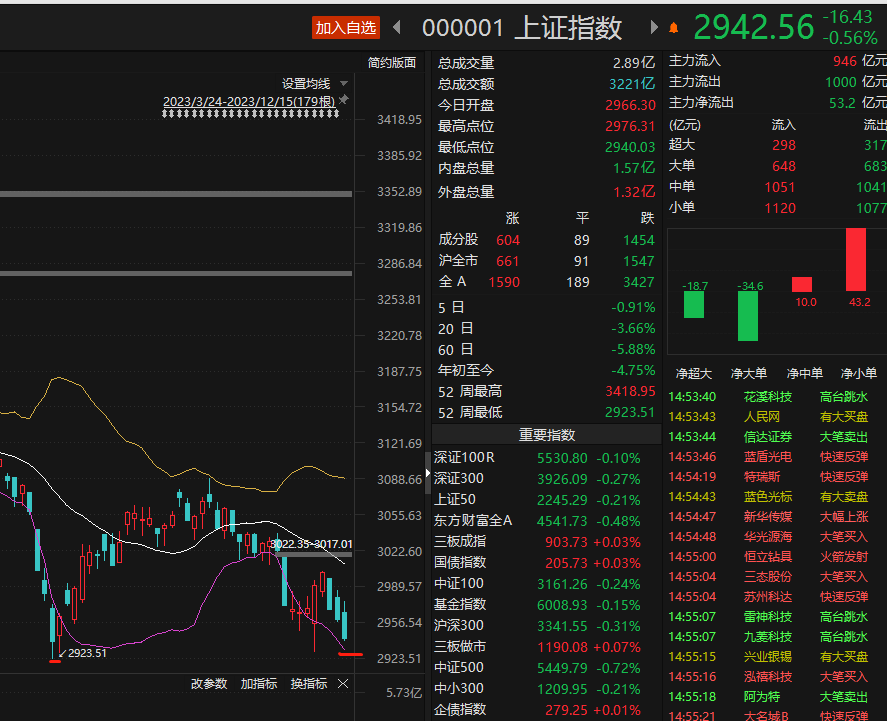Select the 净中单 column label

[x=804, y=374]
